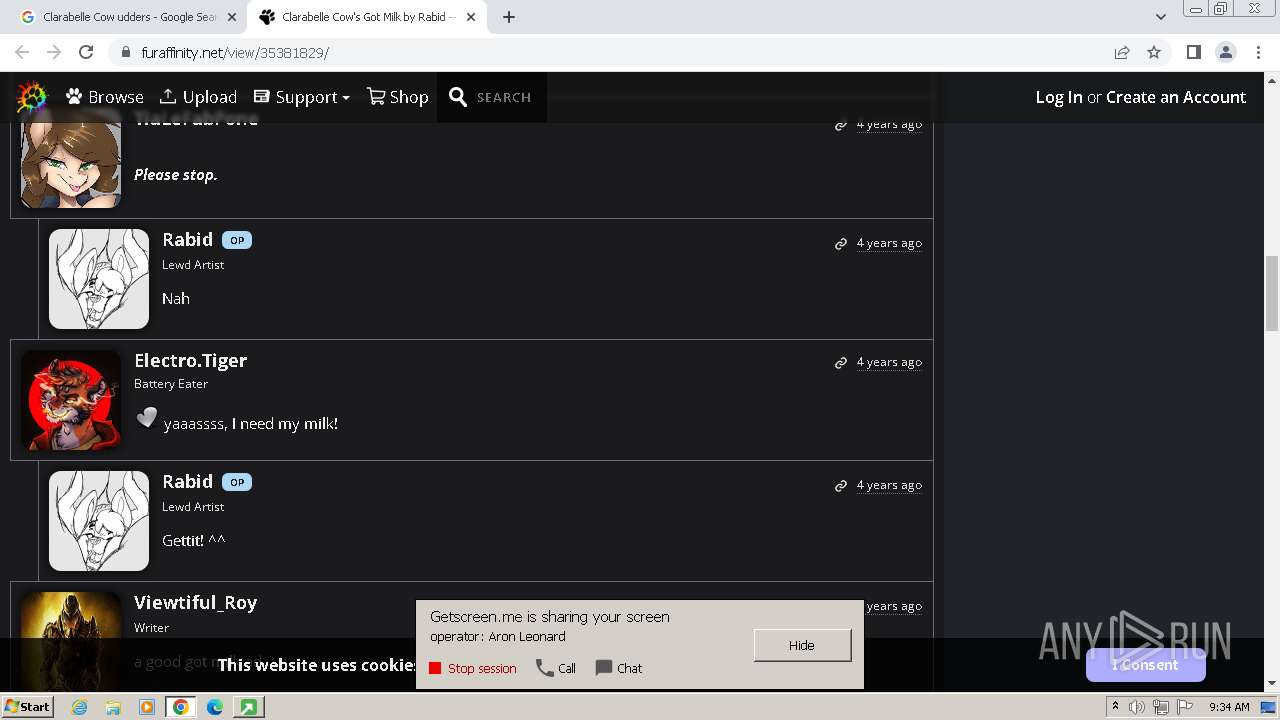Screen dimensions: 1280x720
Task: Open the Shop link
Action: (x=397, y=97)
